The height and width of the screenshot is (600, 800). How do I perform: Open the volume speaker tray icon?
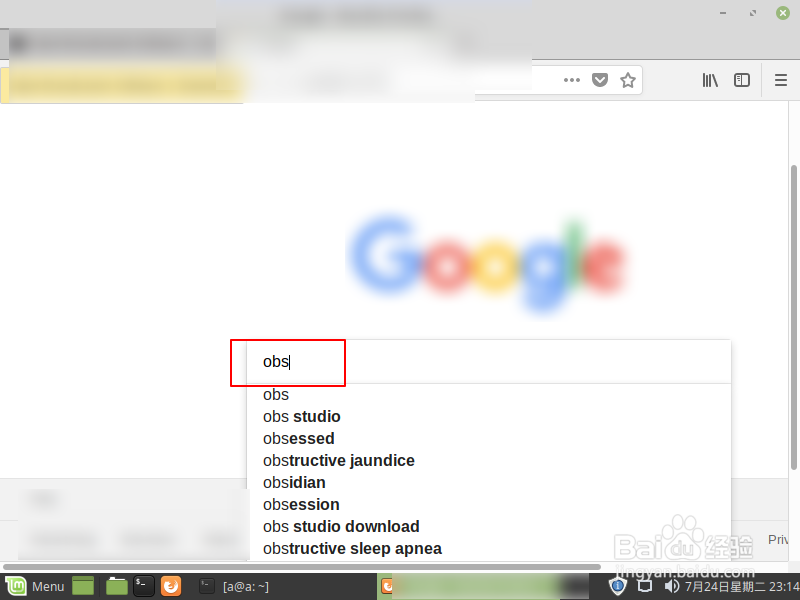pyautogui.click(x=671, y=586)
